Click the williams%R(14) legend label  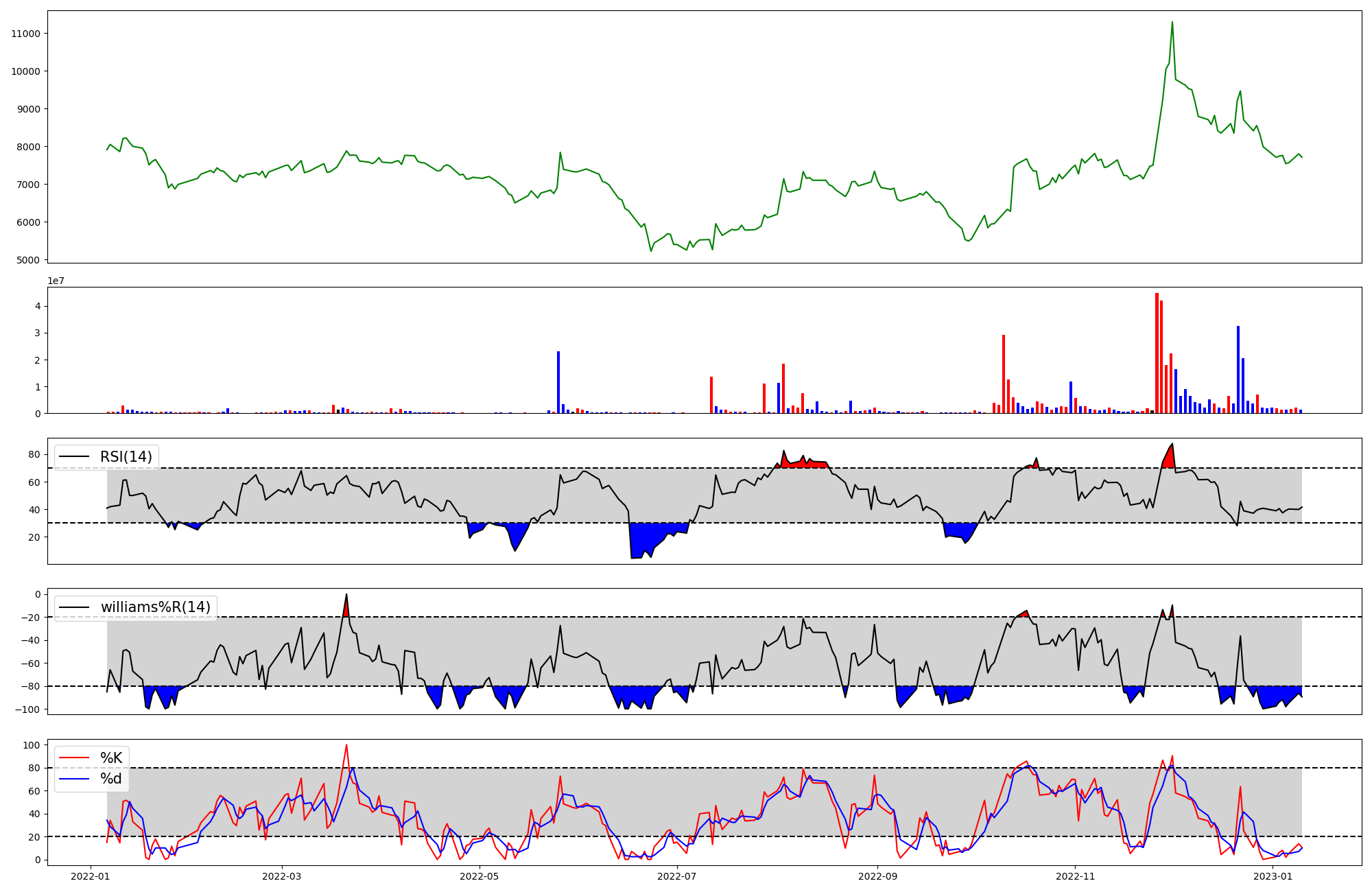point(155,607)
